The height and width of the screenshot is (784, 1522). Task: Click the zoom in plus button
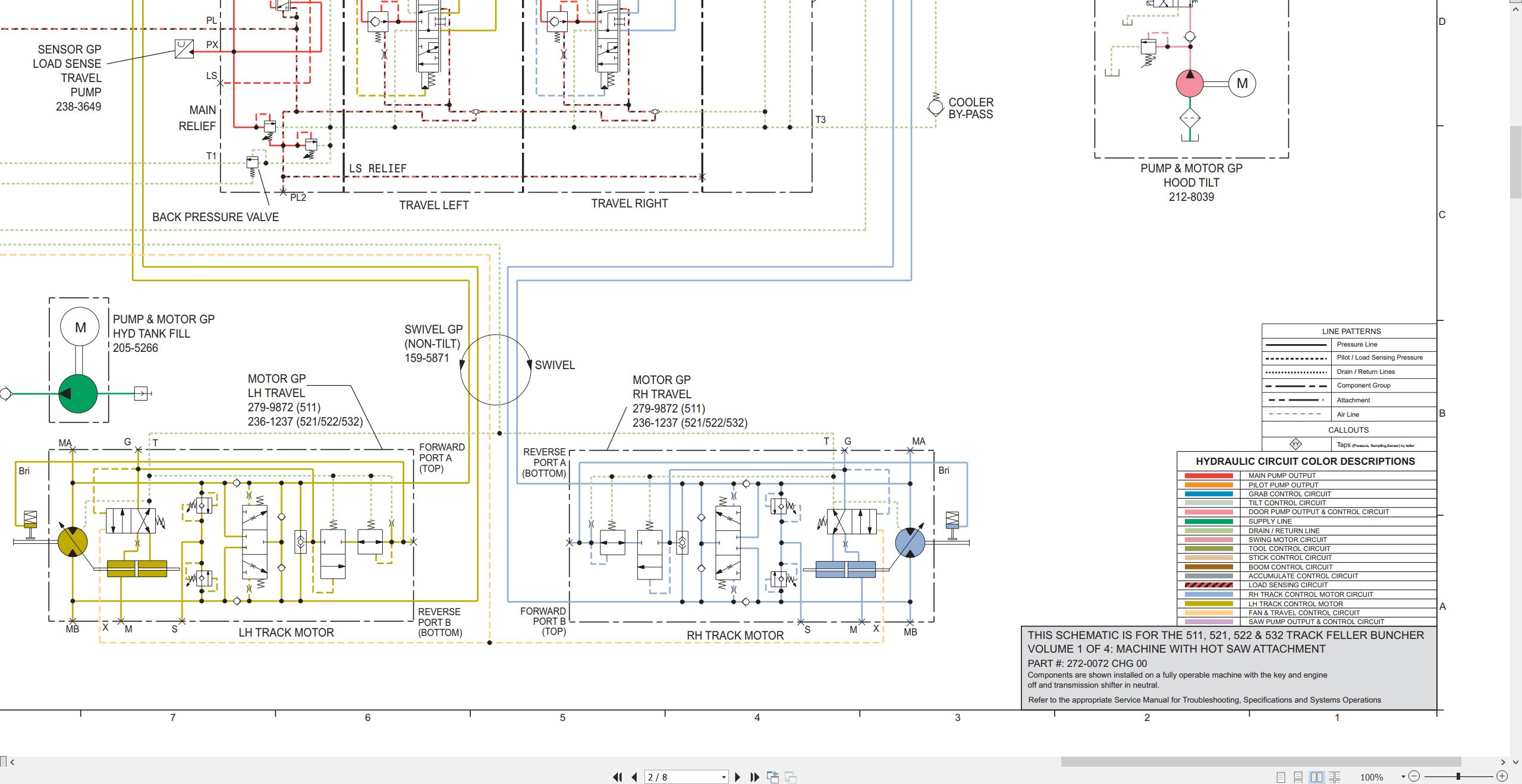click(x=1502, y=776)
